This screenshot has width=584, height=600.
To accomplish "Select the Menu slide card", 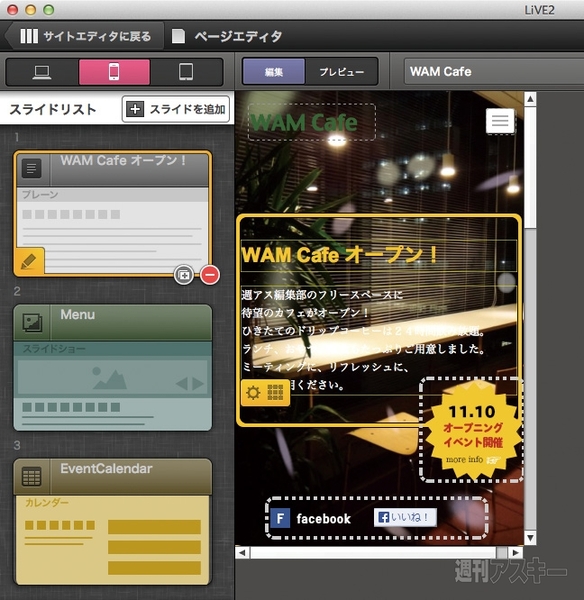I will tap(113, 367).
